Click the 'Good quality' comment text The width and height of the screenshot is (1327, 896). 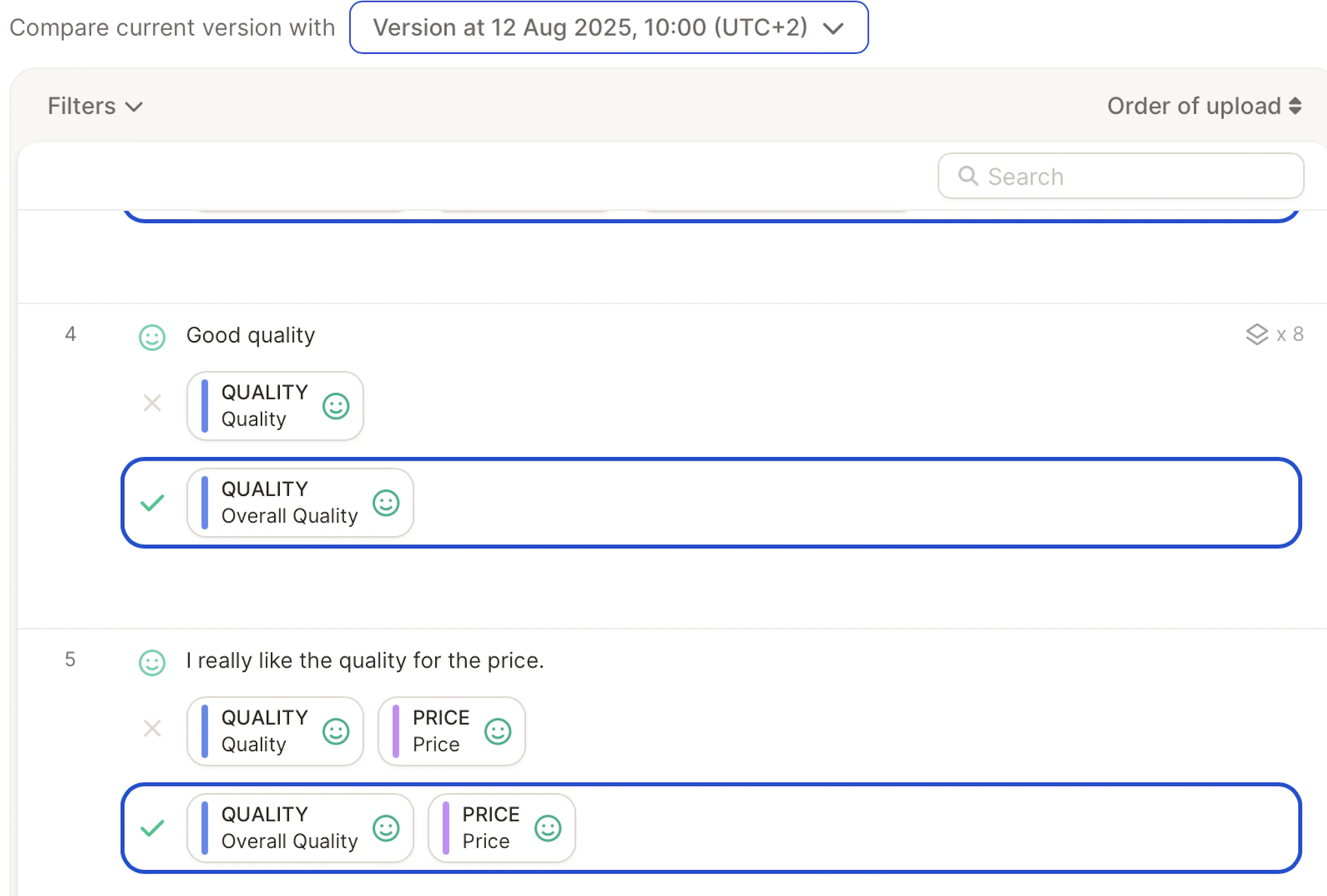251,335
